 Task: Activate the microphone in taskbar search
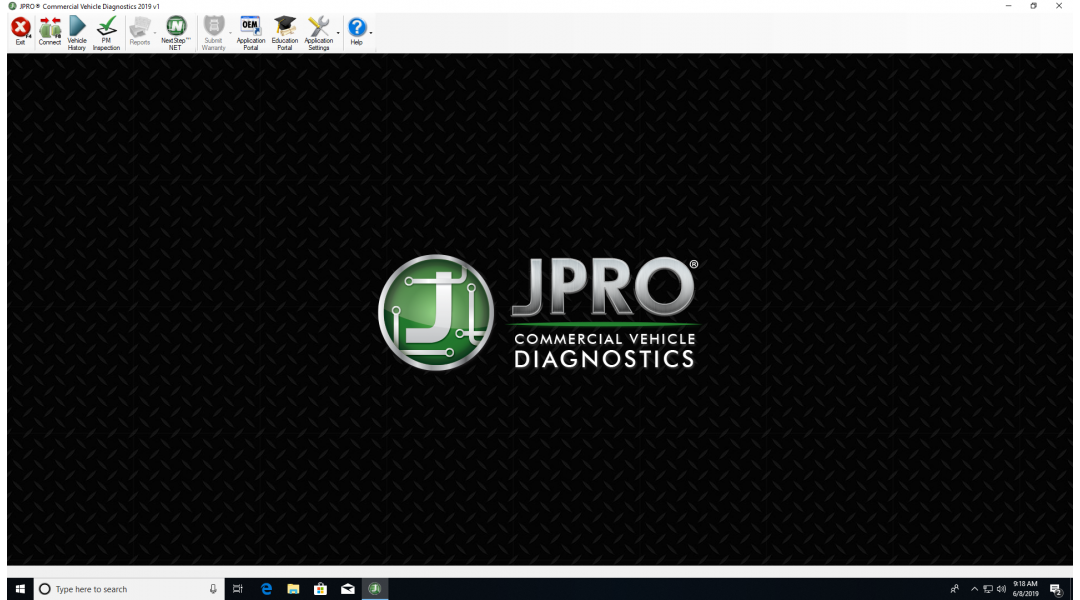213,589
